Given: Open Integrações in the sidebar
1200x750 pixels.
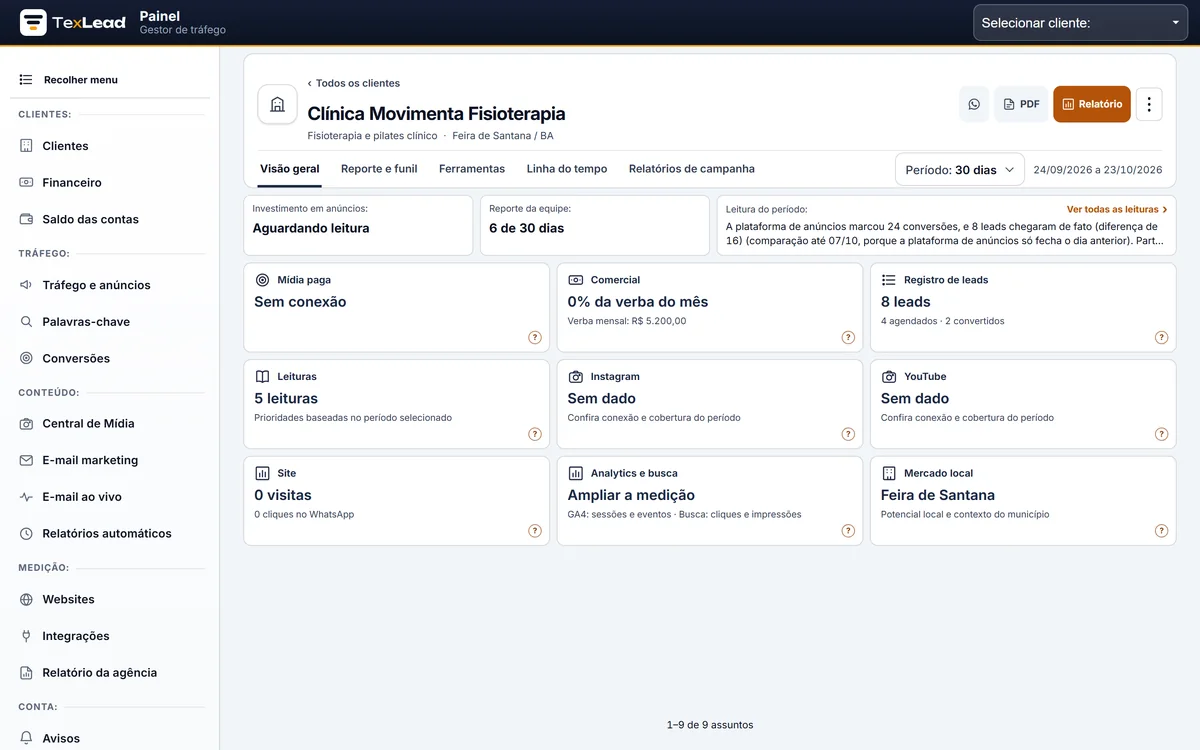Looking at the screenshot, I should pyautogui.click(x=110, y=636).
